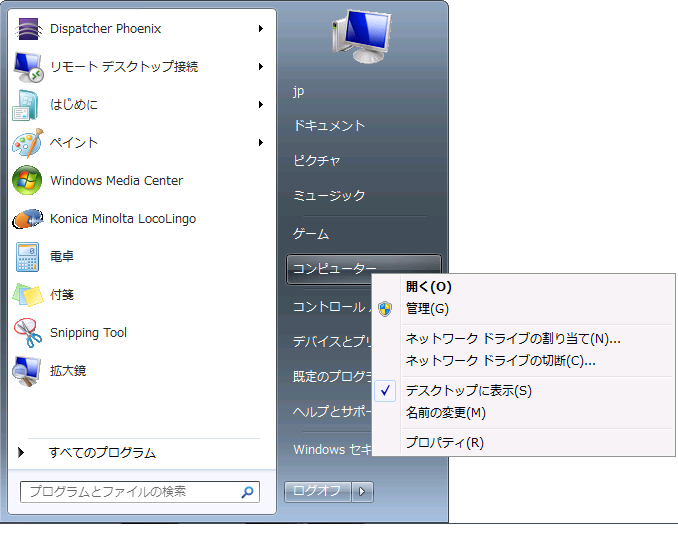This screenshot has height=544, width=678.
Task: Click the search magnifier icon in search box
Action: 247,492
